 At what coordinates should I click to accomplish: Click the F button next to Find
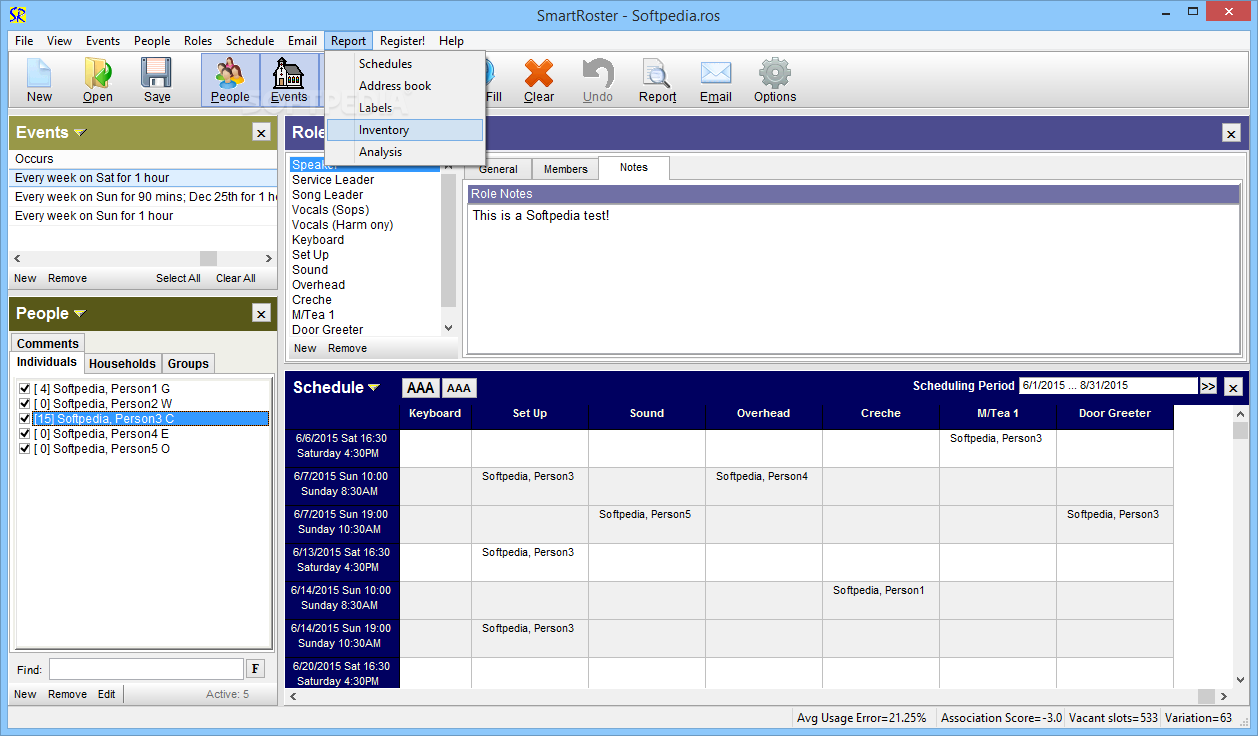255,669
